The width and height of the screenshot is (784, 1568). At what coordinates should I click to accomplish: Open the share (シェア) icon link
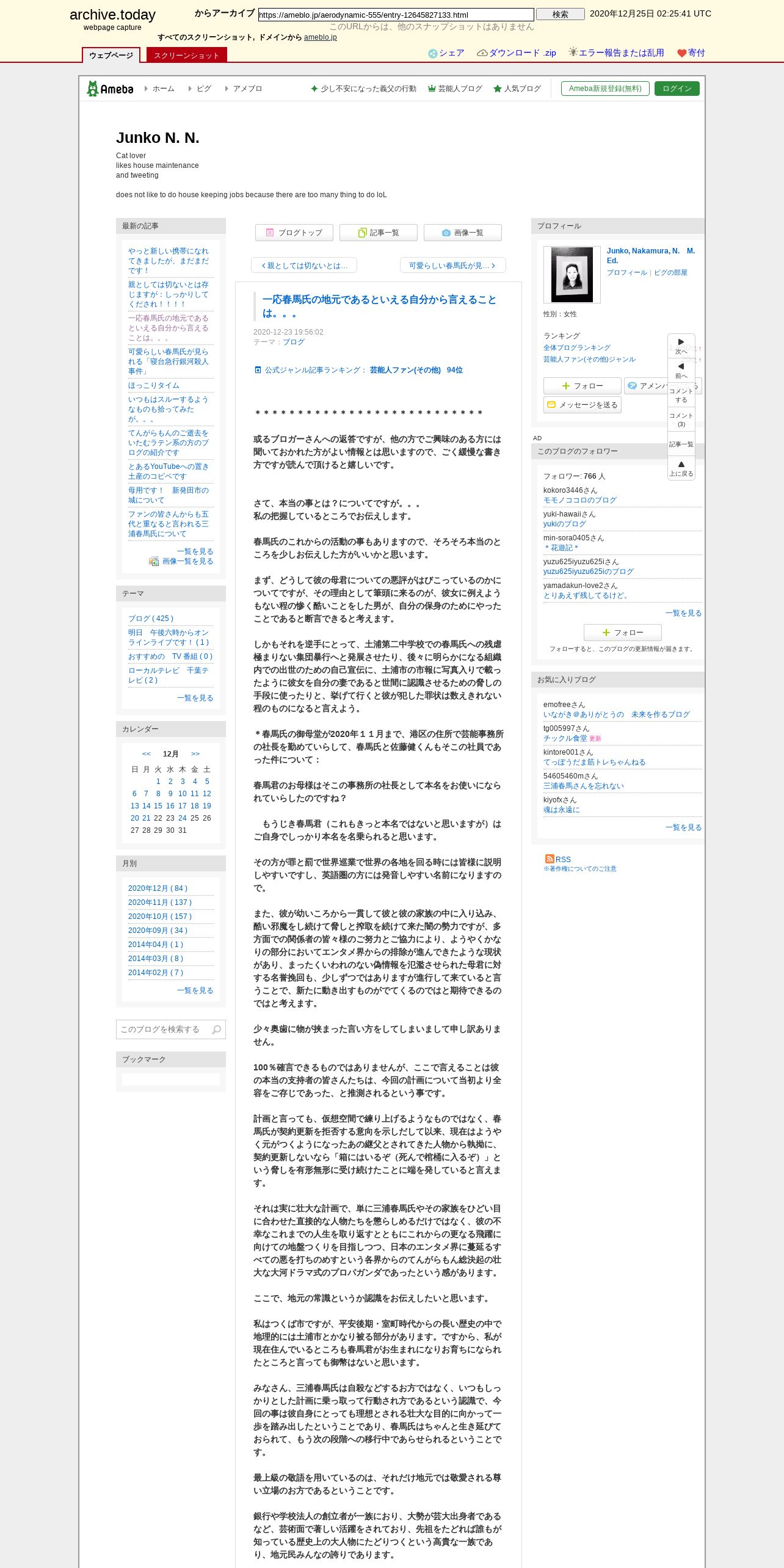coord(432,53)
